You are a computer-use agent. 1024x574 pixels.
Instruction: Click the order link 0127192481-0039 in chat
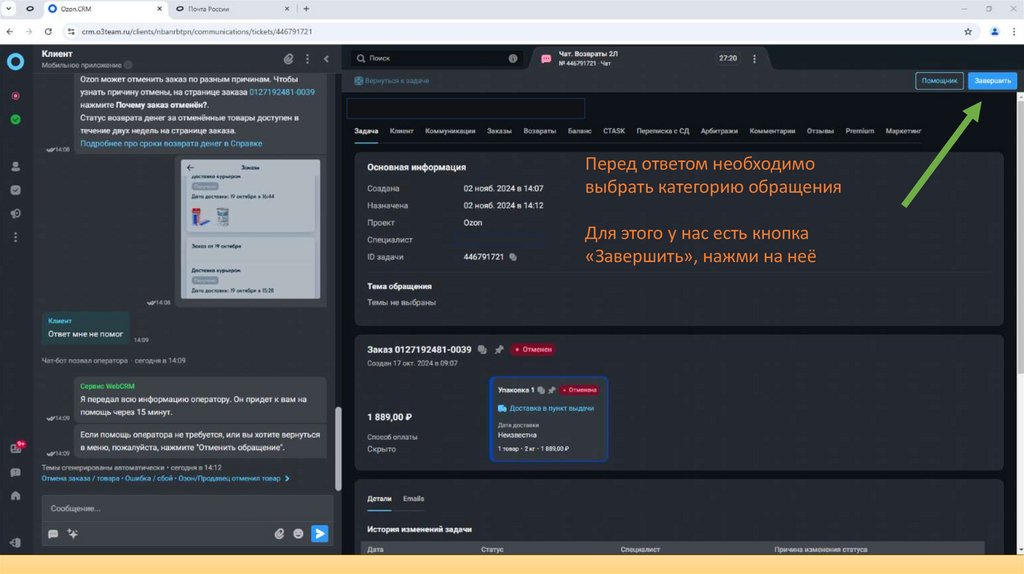(x=282, y=92)
